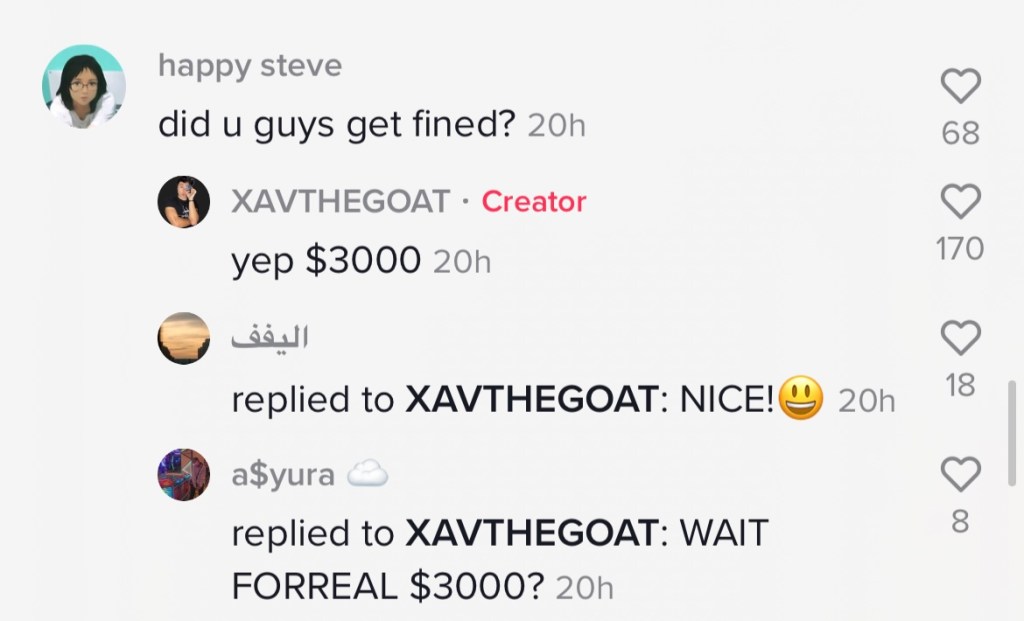Tap the XAVTHEGOAT creator username

click(340, 201)
